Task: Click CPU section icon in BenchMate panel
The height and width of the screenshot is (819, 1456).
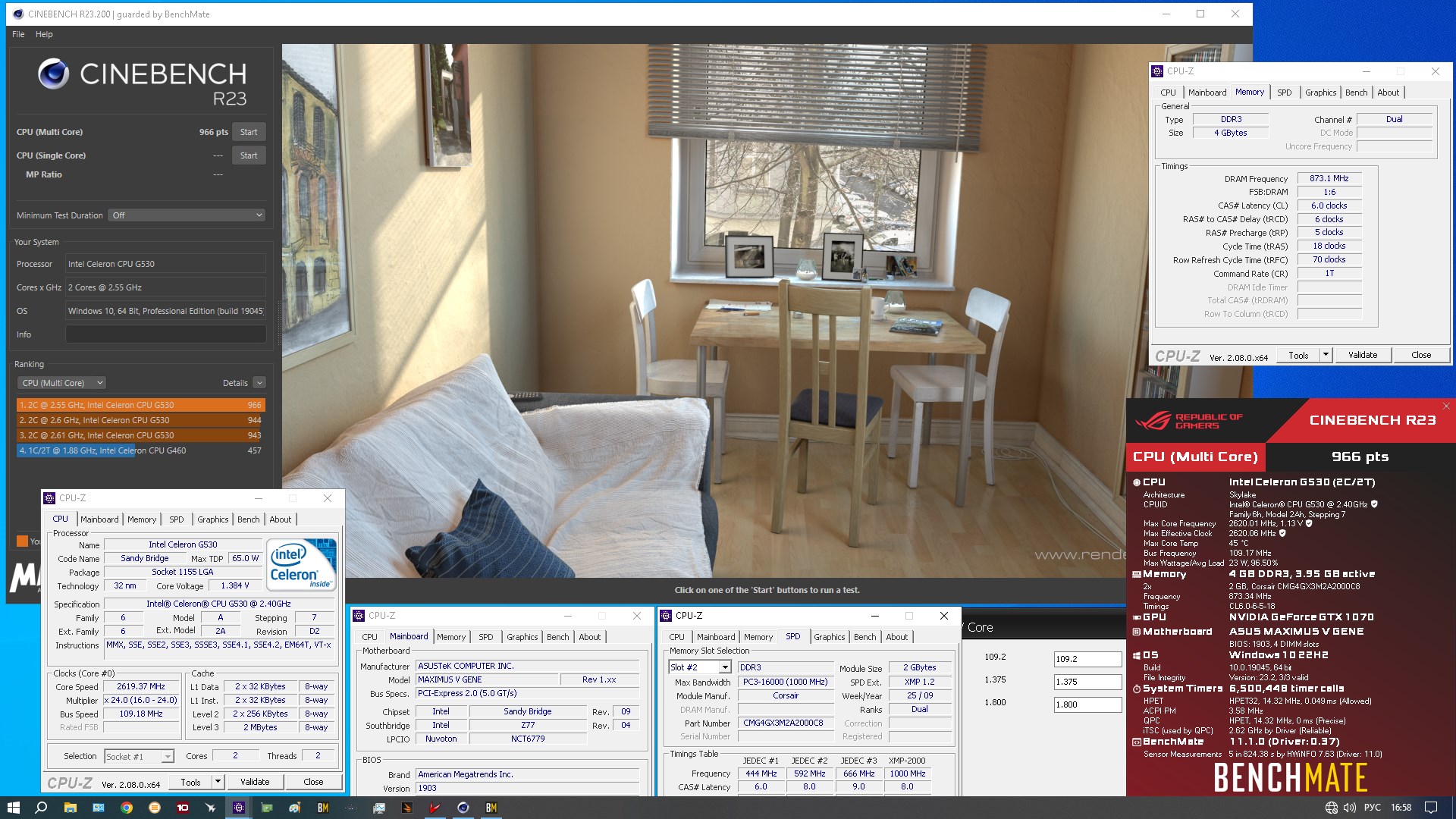Action: 1137,482
